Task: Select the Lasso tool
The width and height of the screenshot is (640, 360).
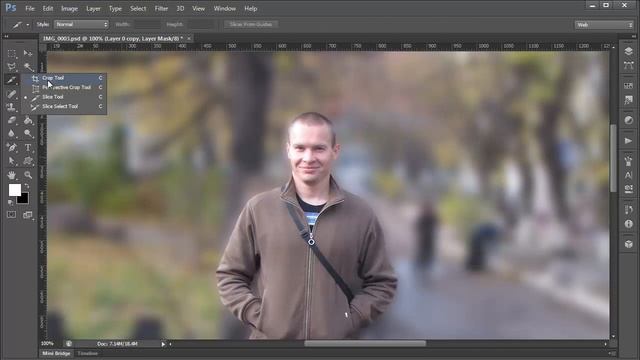Action: coord(11,67)
